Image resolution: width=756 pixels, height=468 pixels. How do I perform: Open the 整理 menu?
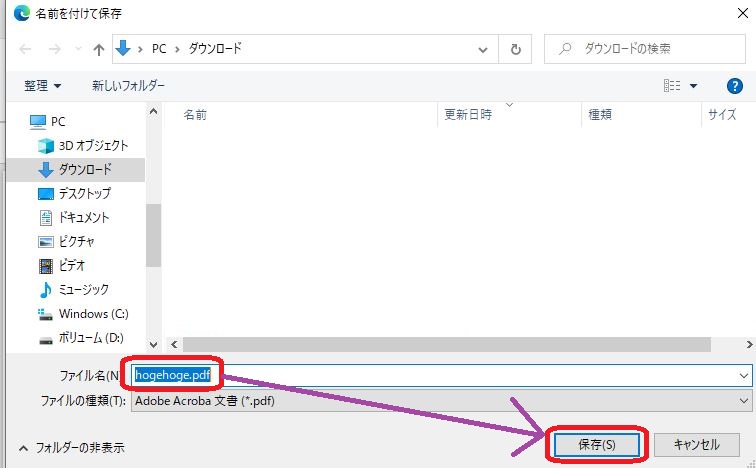coord(42,86)
